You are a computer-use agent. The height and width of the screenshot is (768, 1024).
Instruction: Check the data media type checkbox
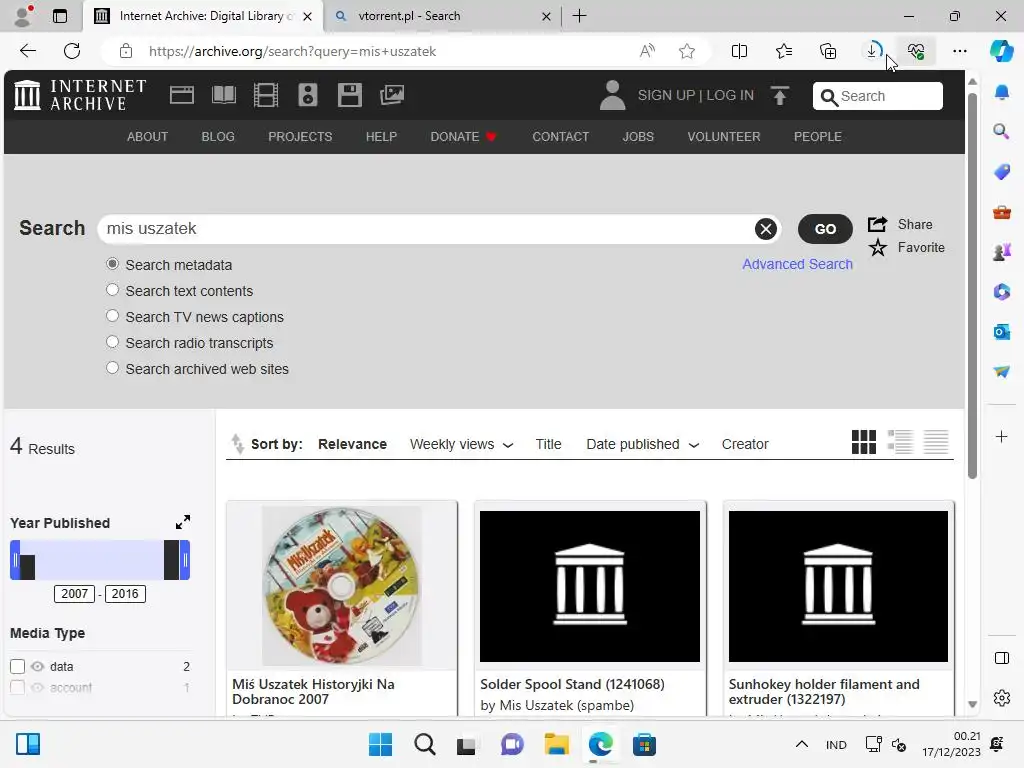coord(18,666)
